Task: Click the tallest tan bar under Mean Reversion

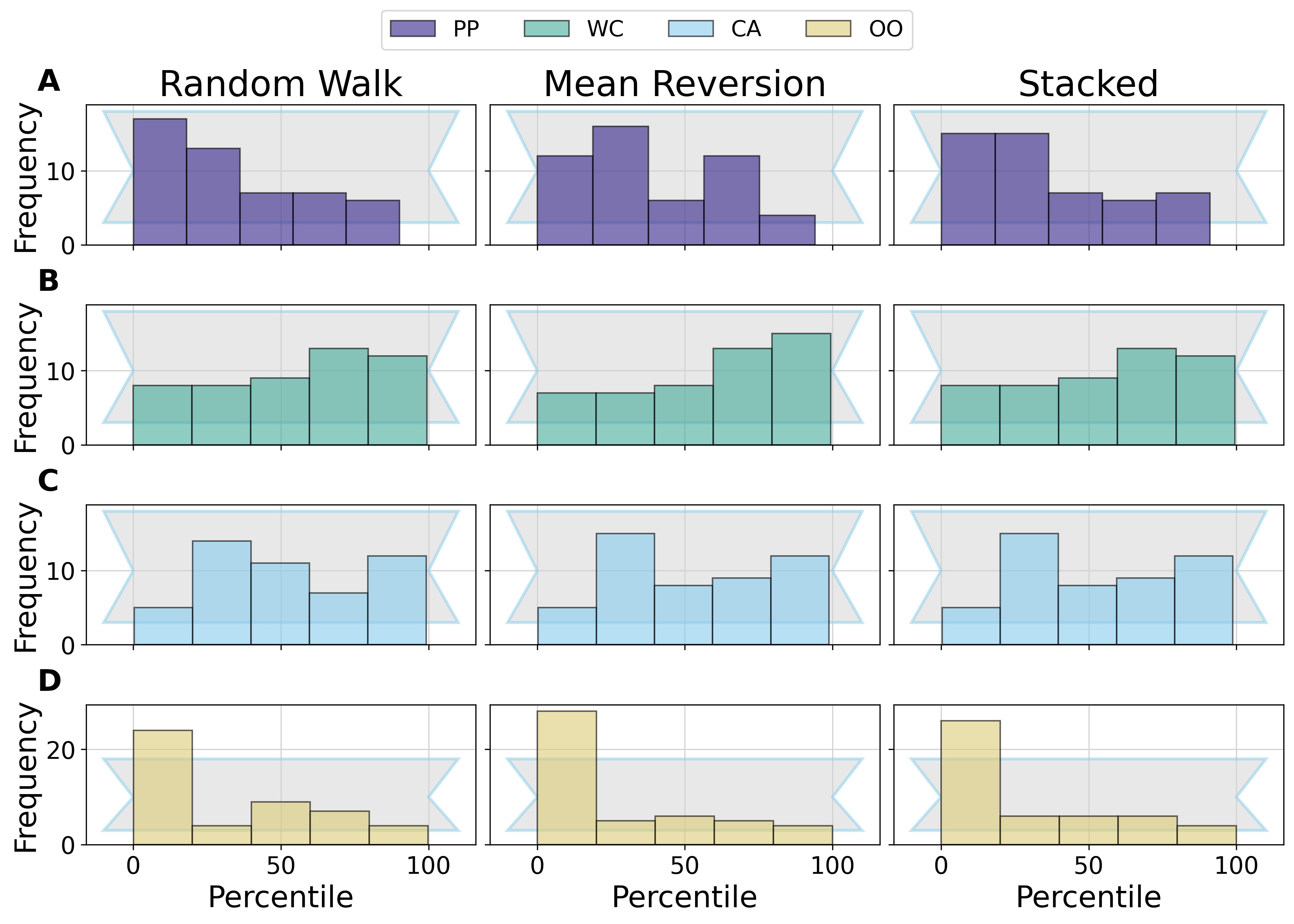Action: (567, 778)
